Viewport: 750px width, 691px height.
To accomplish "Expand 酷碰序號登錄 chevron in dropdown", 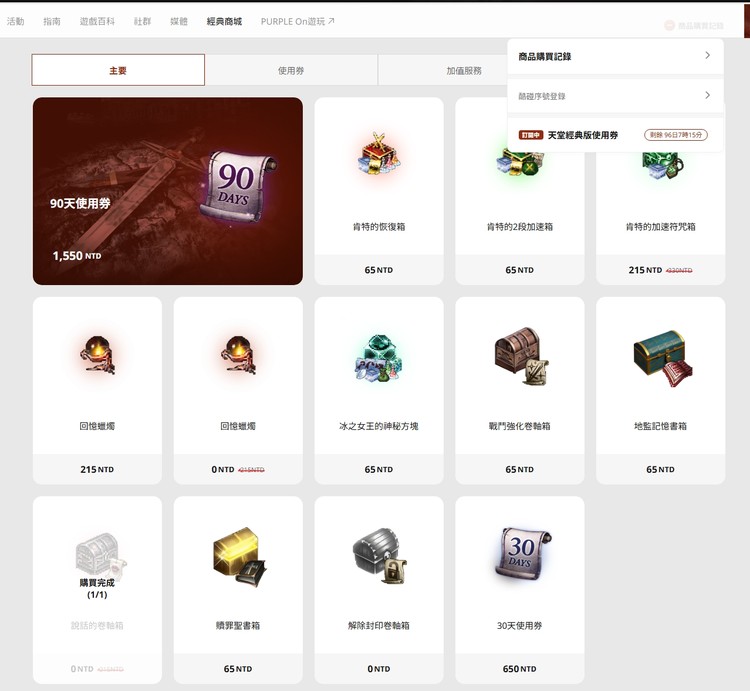I will (x=707, y=95).
